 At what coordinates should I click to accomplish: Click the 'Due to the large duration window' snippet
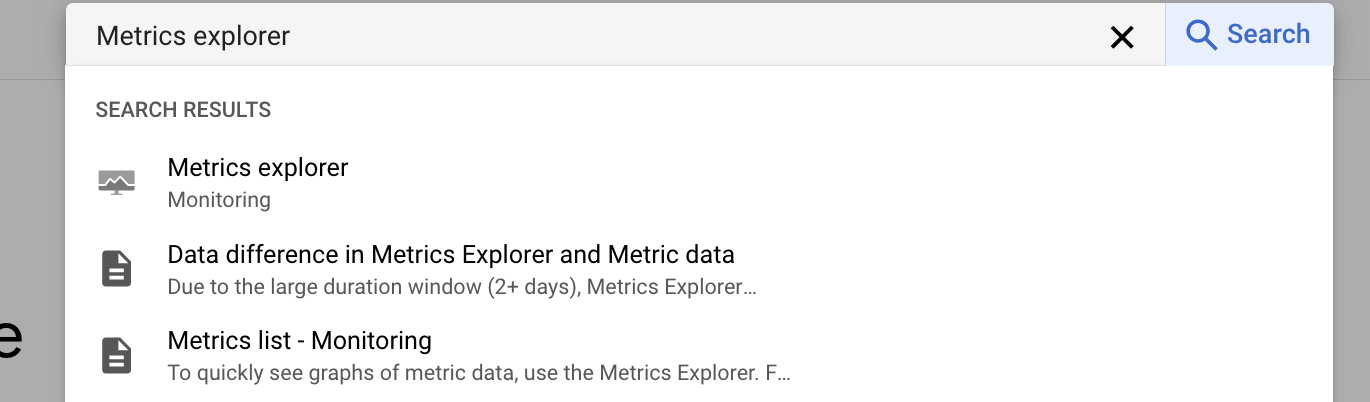pos(462,288)
